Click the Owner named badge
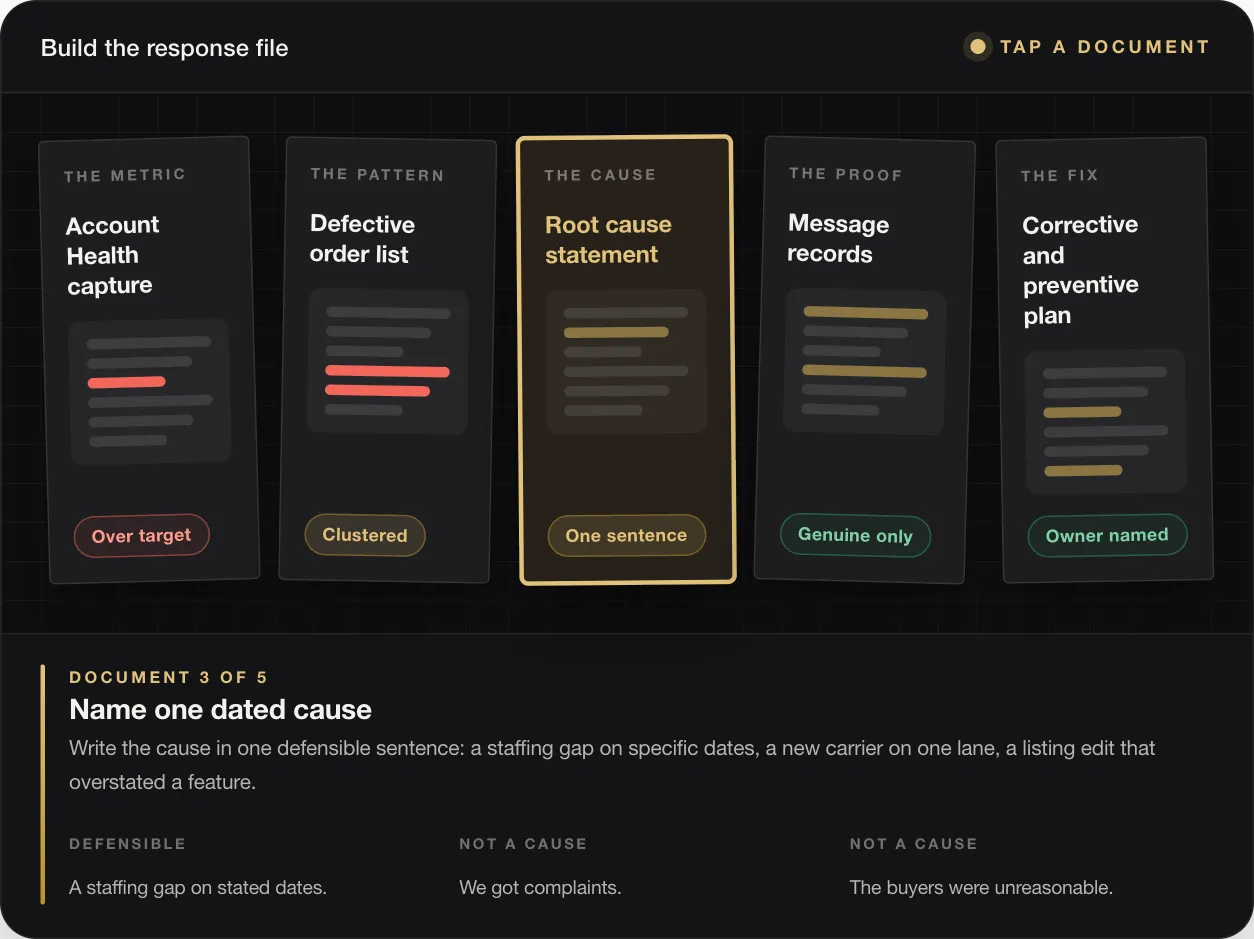Screen dimensions: 1254x939 [1107, 535]
